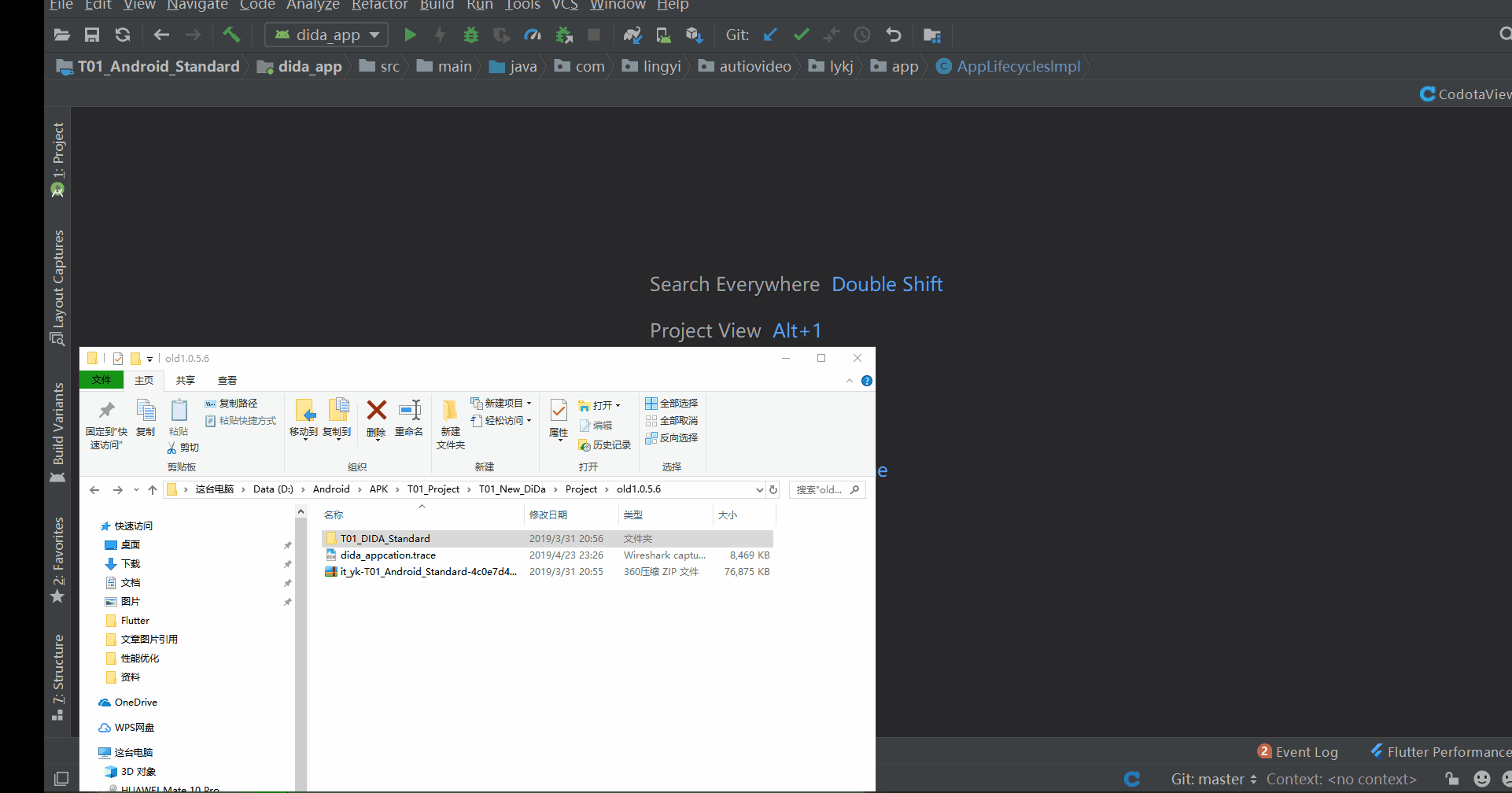Screen dimensions: 1512x793
Task: Click 复制路径 in the ribbon
Action: click(x=231, y=403)
